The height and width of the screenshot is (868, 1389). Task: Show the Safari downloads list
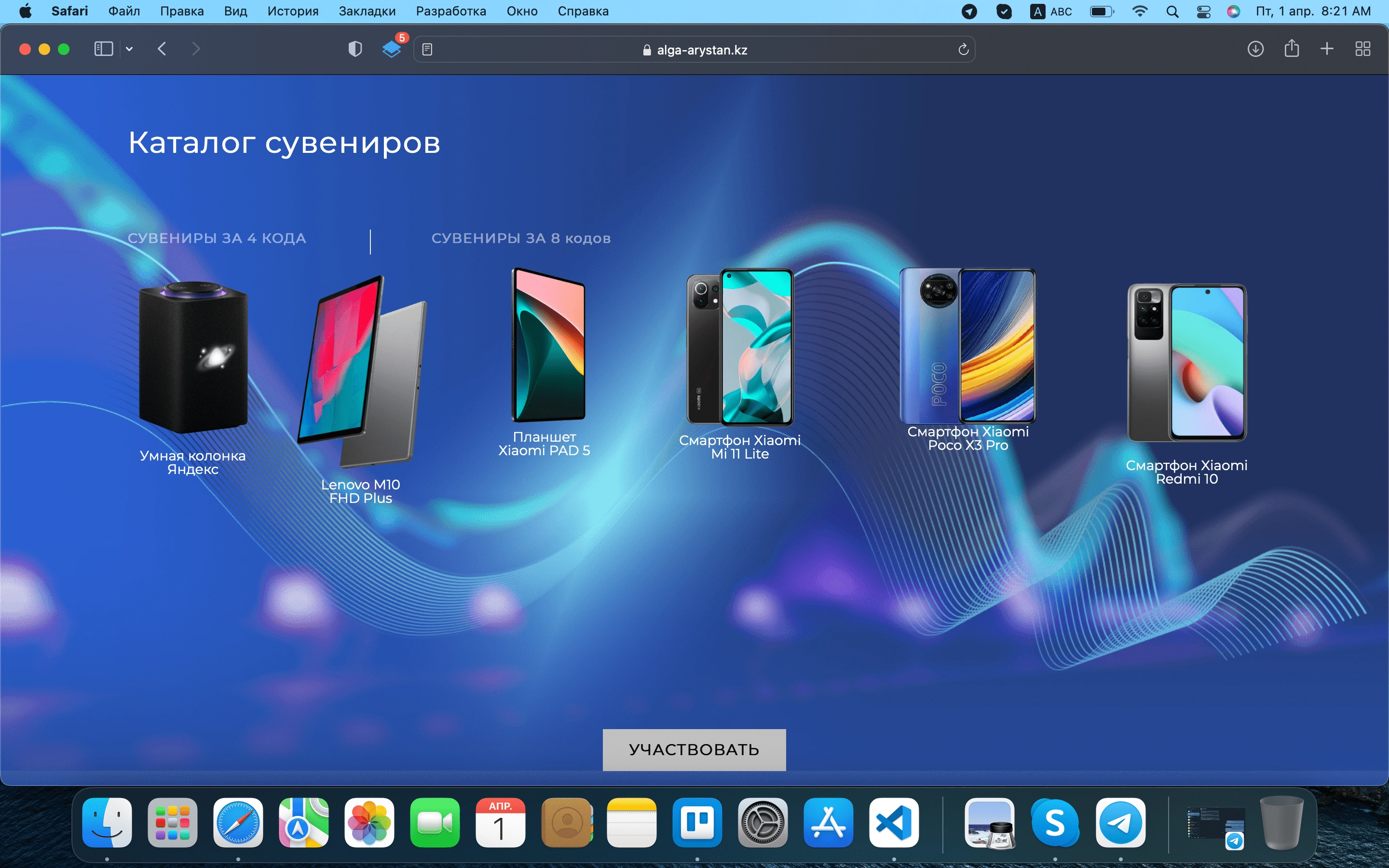pos(1255,49)
